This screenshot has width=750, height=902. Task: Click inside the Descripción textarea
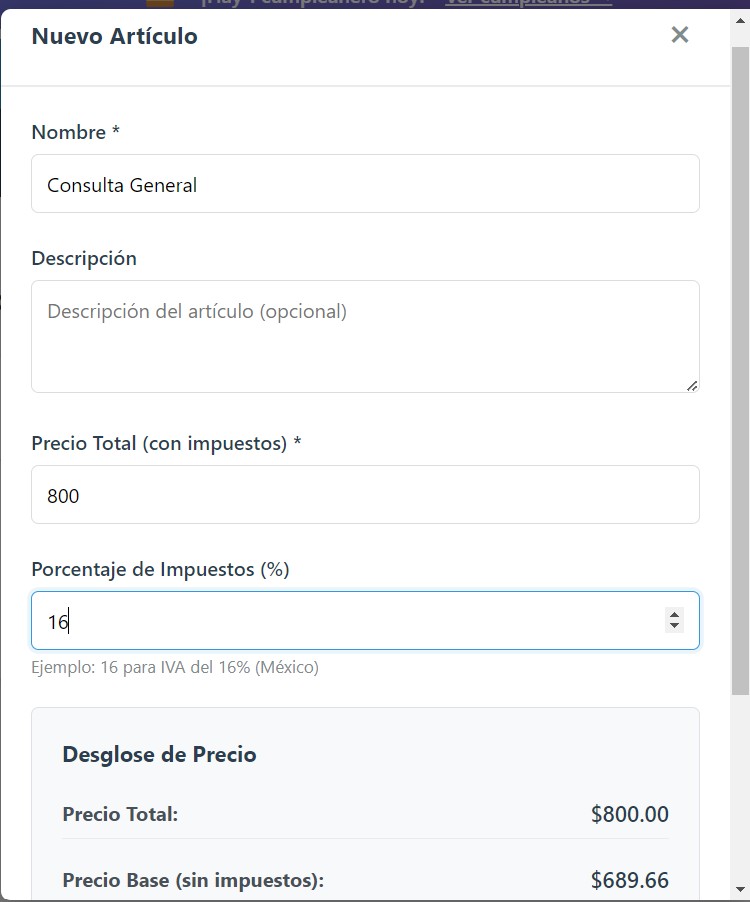pyautogui.click(x=365, y=335)
